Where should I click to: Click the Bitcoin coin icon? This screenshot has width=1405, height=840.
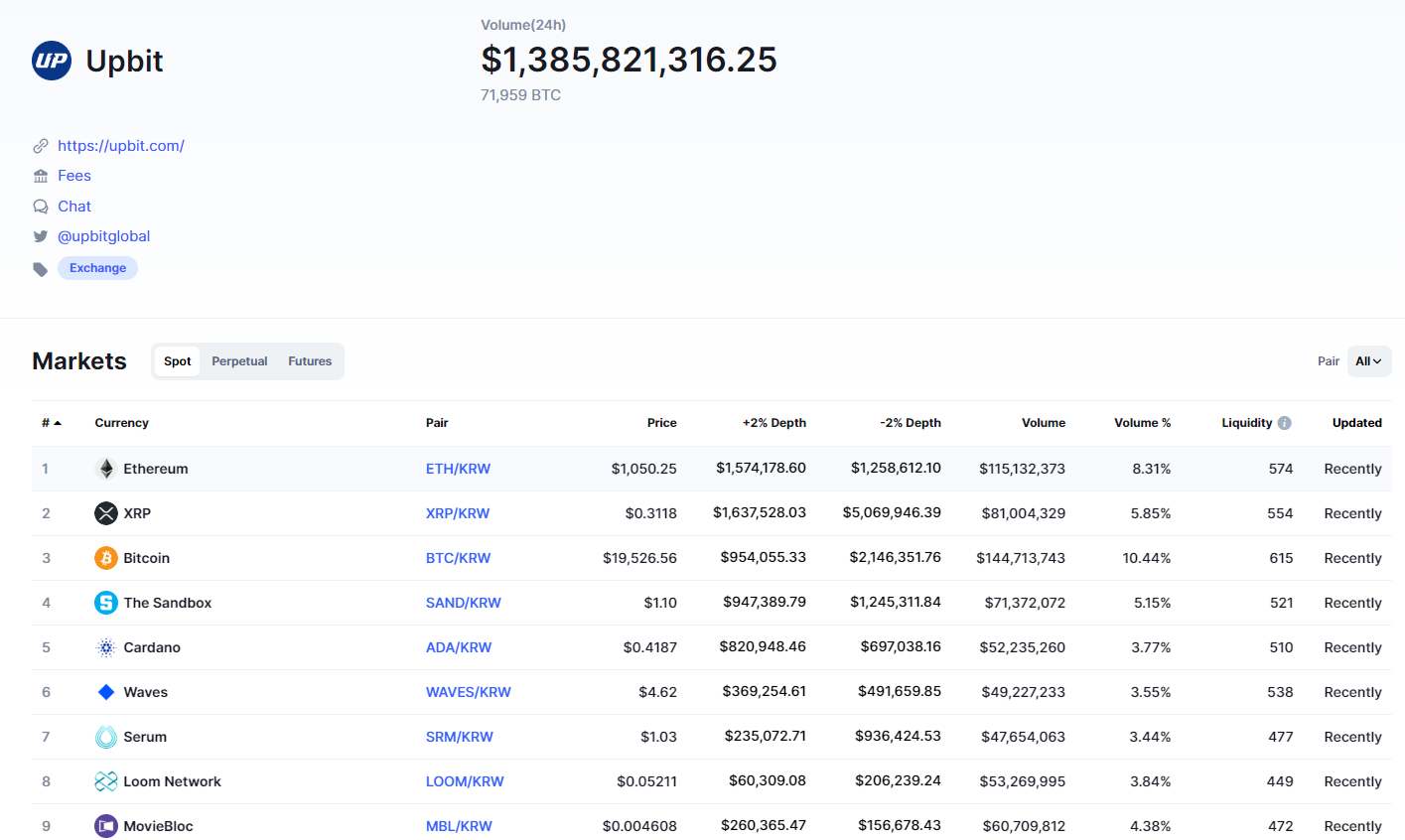pyautogui.click(x=106, y=558)
